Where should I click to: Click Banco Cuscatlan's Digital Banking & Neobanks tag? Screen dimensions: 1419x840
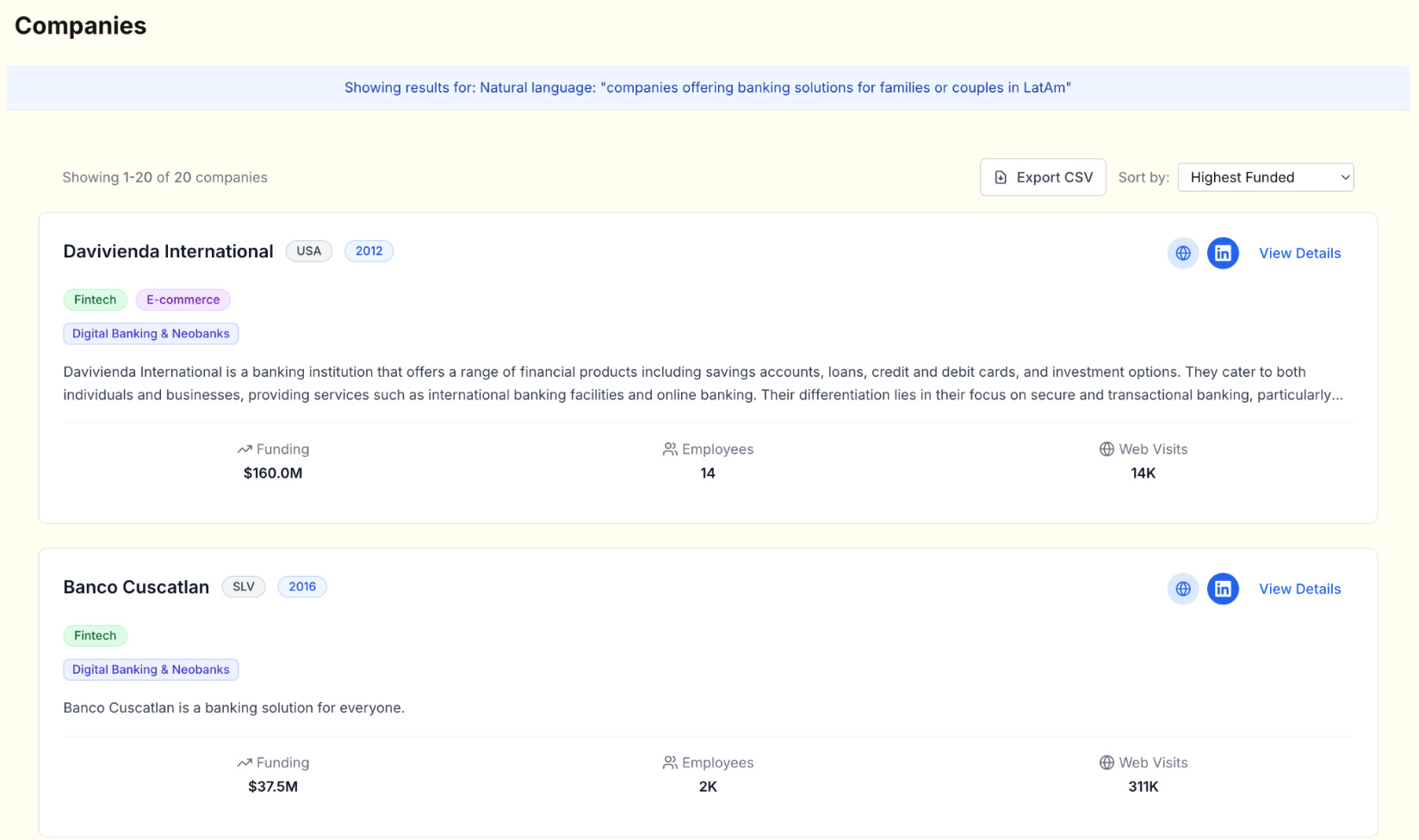pos(151,670)
